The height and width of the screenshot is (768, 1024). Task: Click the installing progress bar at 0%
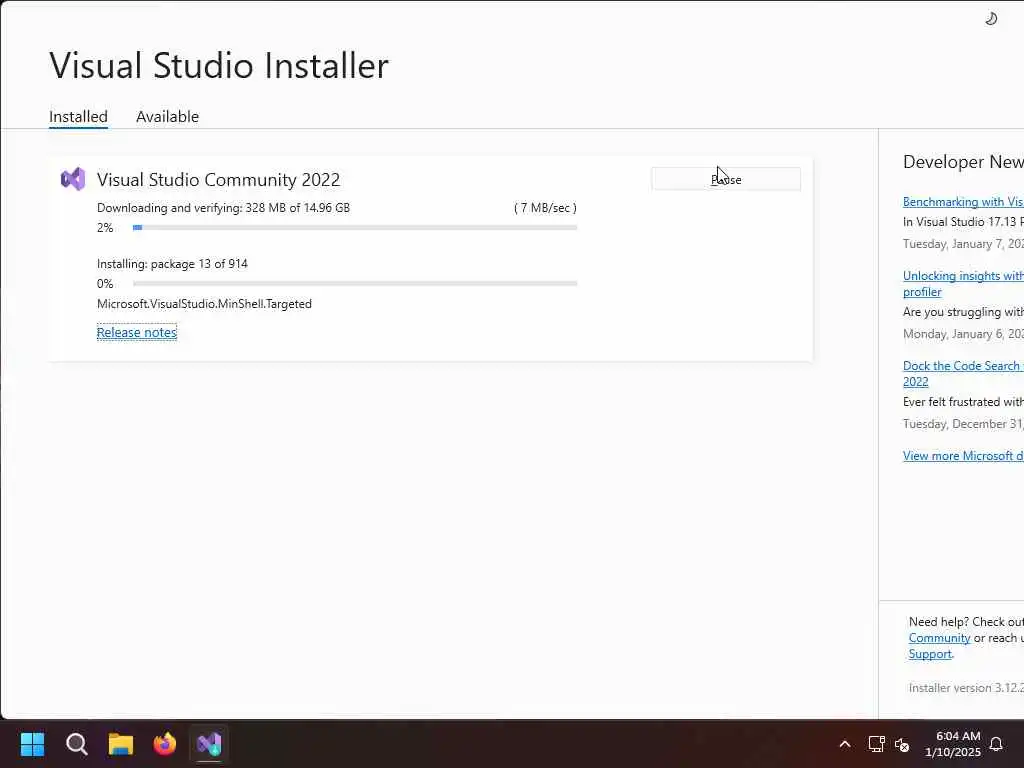355,284
